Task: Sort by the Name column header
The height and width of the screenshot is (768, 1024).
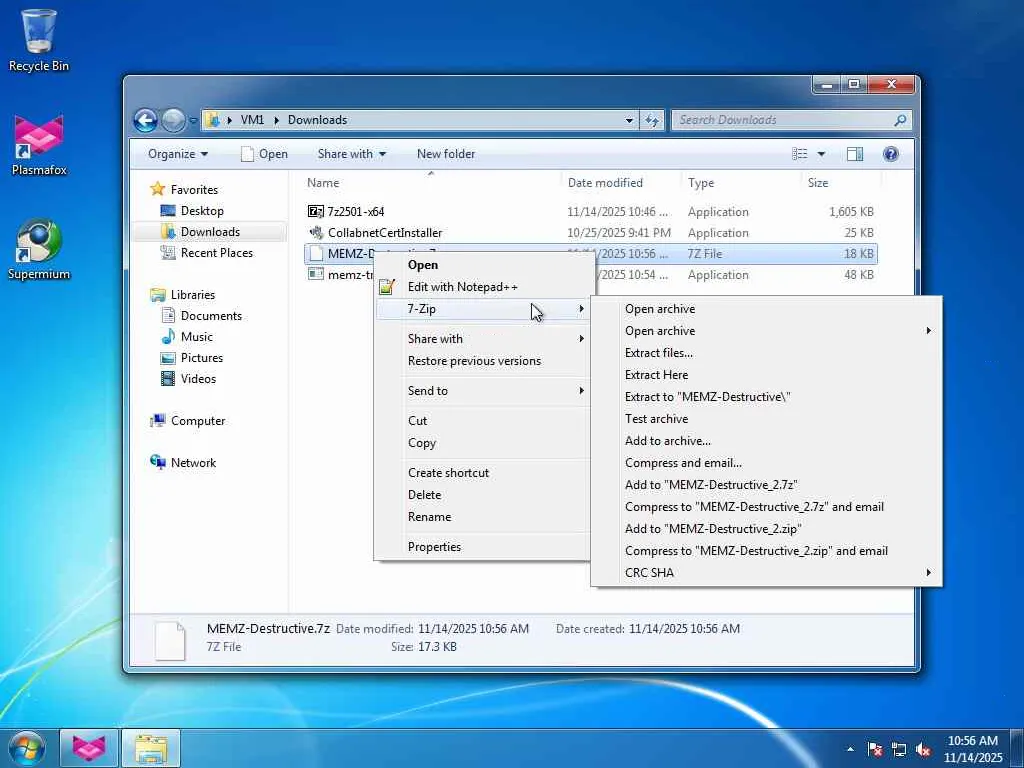Action: point(431,183)
